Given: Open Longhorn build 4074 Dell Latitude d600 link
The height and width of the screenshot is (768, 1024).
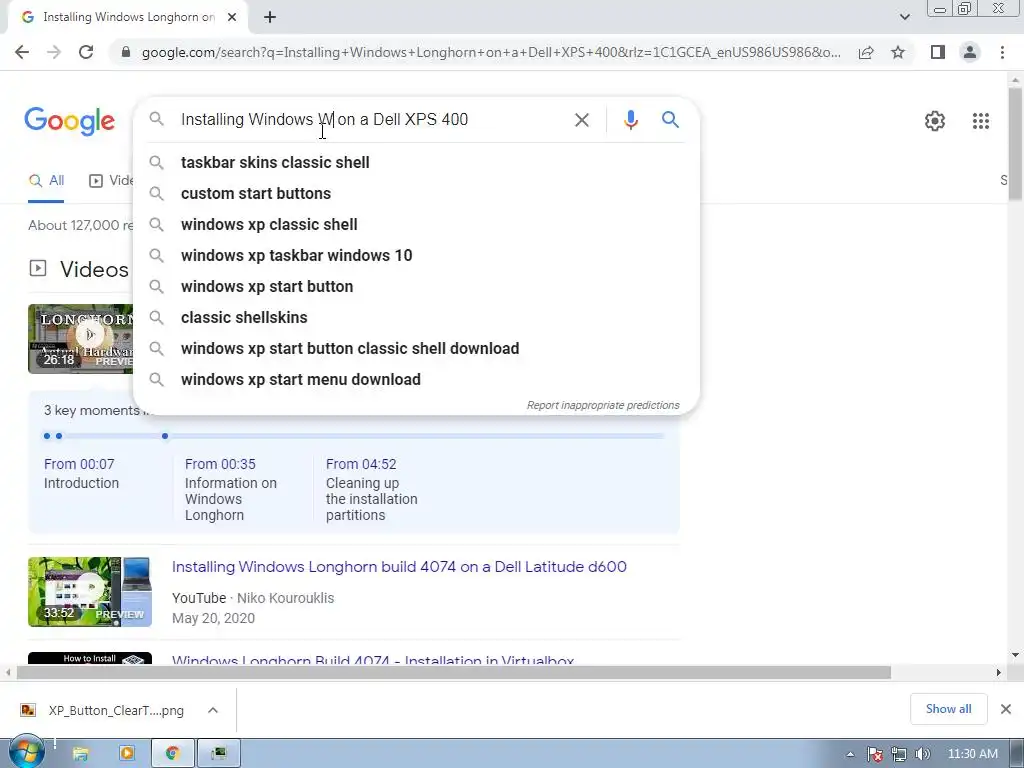Looking at the screenshot, I should pyautogui.click(x=399, y=567).
